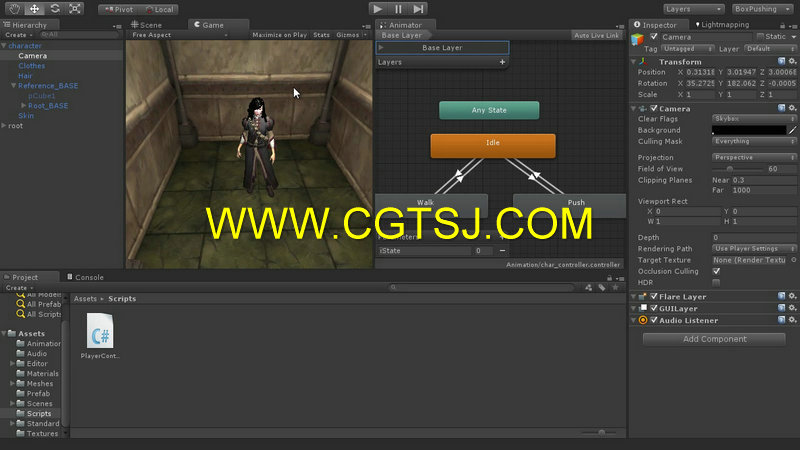The image size is (800, 450).
Task: Toggle the Camera component enabled checkbox
Action: 654,109
